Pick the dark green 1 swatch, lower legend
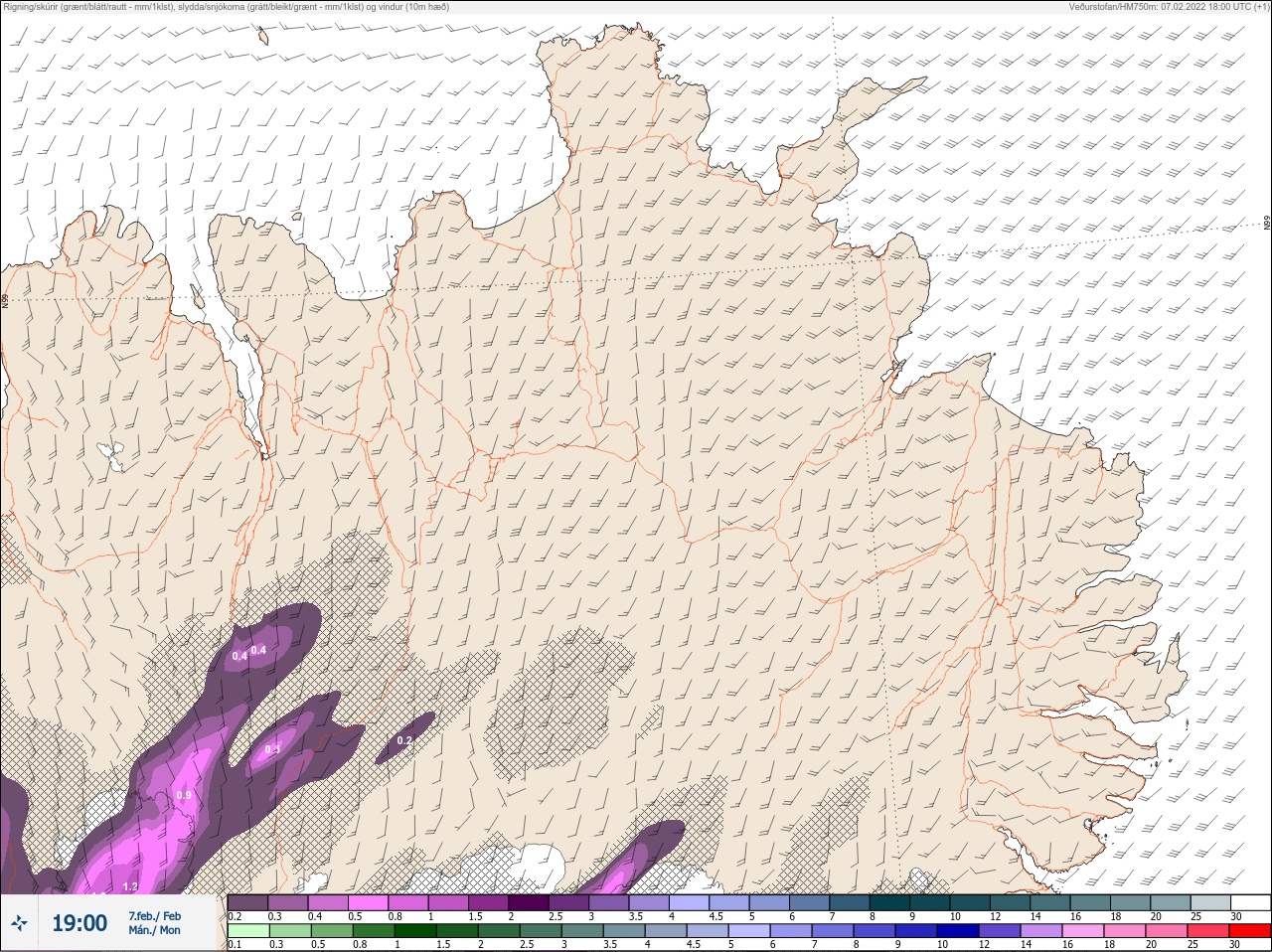The width and height of the screenshot is (1272, 952). click(413, 932)
